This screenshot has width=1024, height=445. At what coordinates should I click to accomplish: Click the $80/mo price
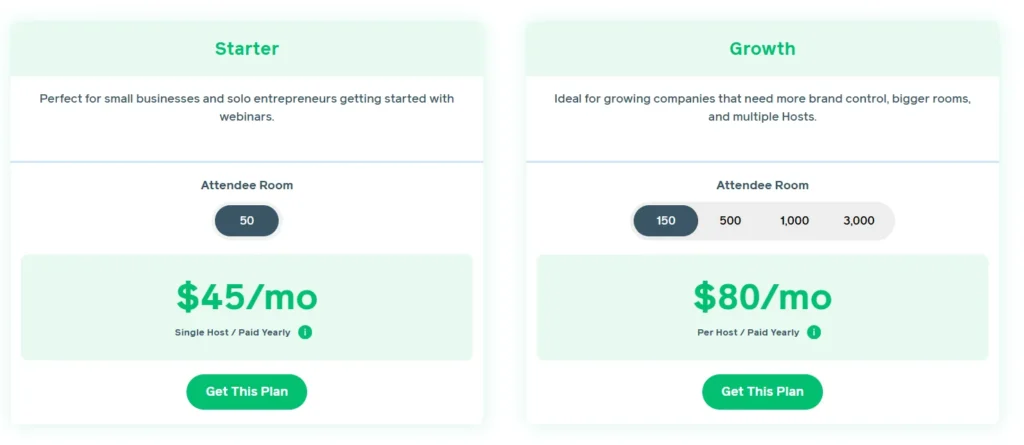click(x=762, y=297)
